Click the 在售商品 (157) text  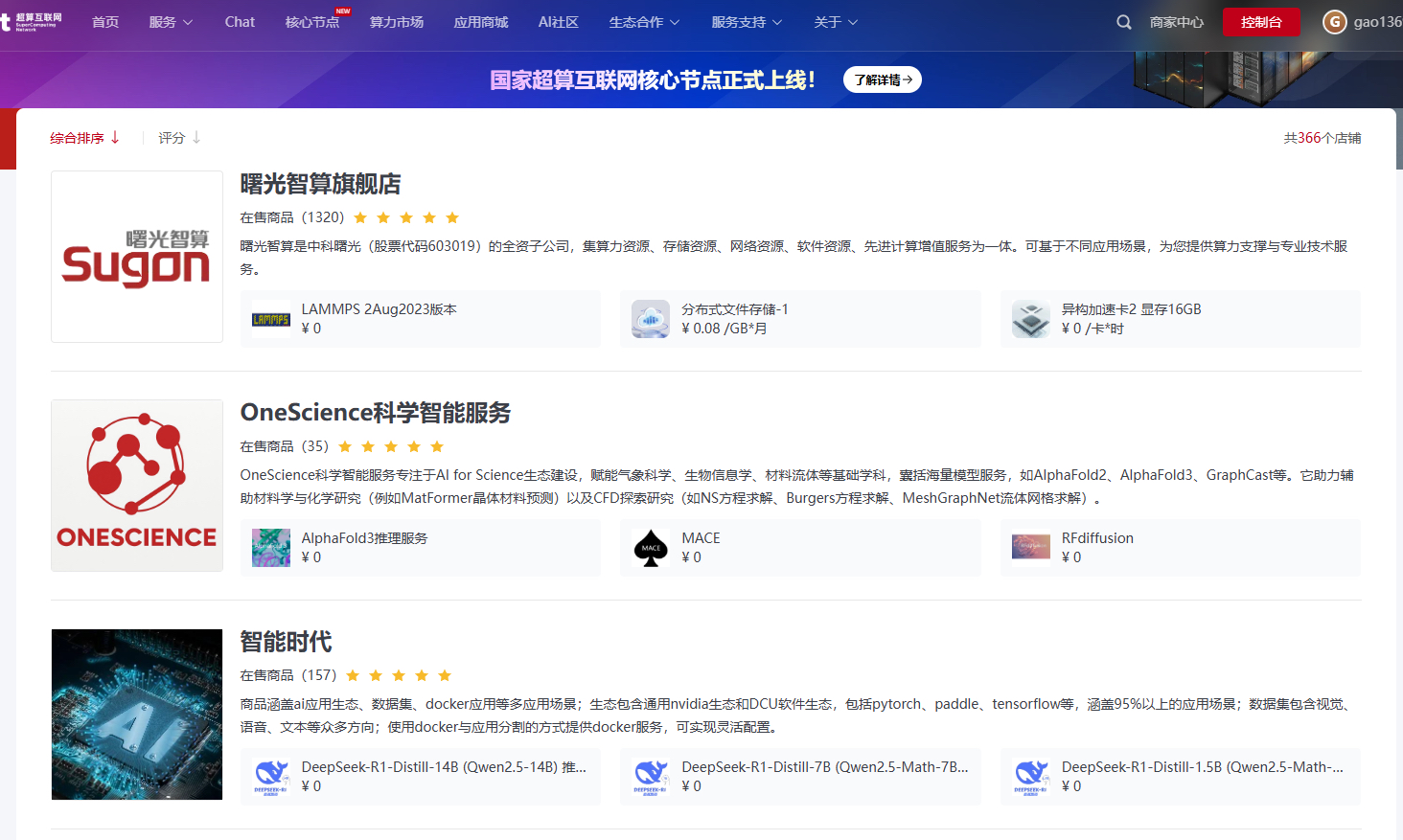coord(288,675)
